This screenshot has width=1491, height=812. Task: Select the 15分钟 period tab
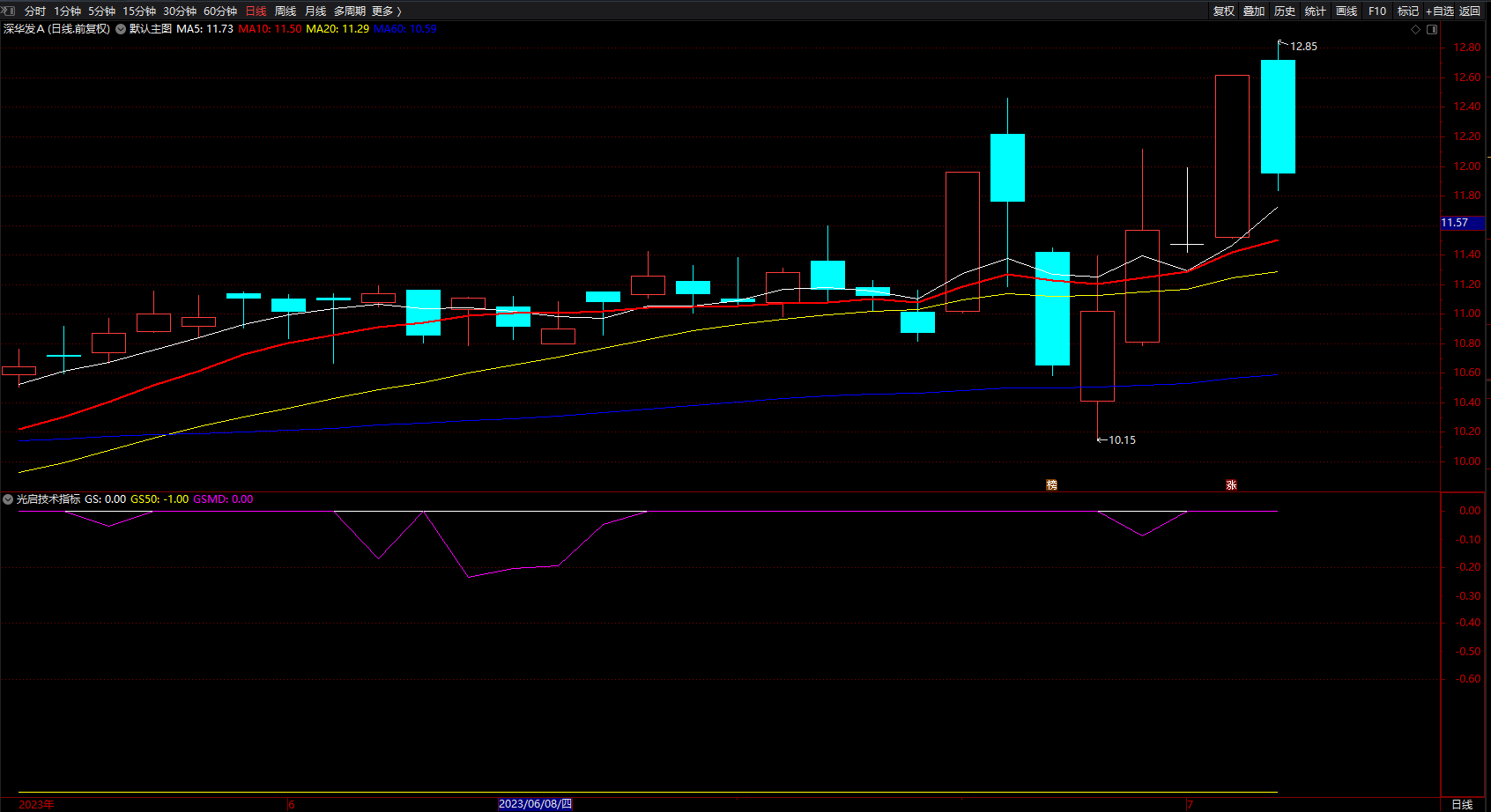point(139,11)
